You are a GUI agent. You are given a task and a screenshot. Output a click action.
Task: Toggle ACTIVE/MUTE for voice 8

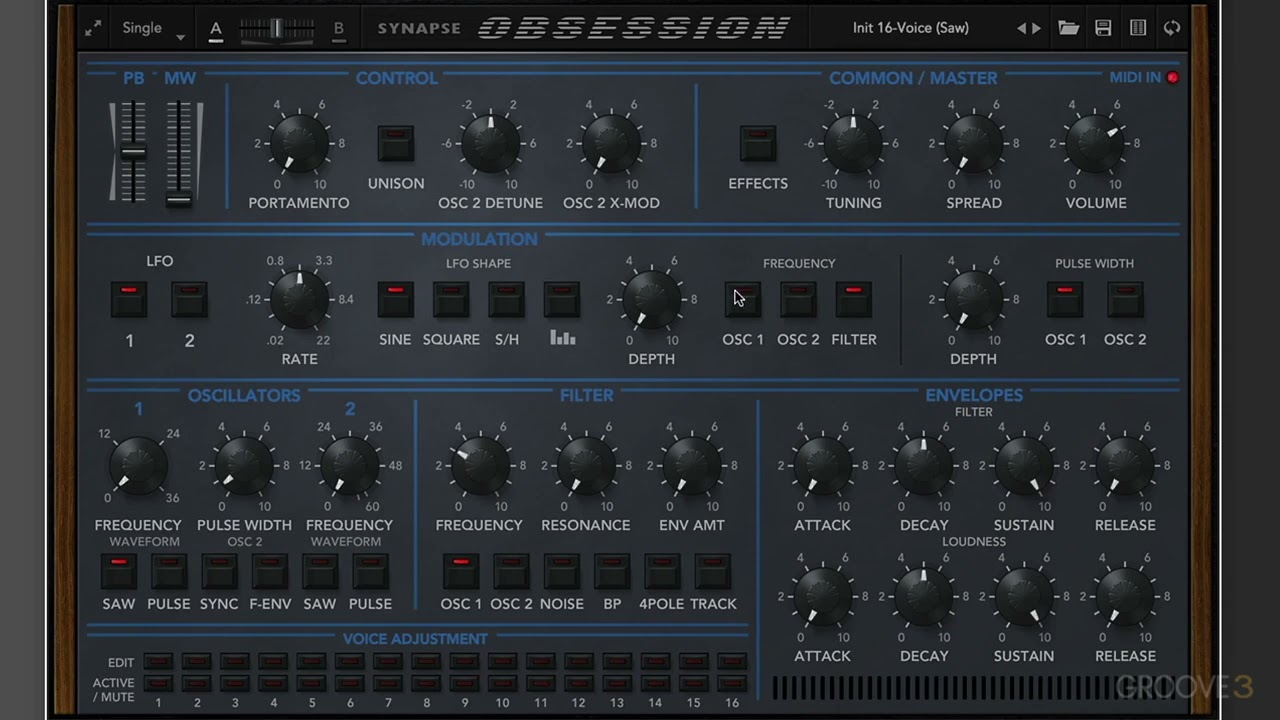click(426, 683)
